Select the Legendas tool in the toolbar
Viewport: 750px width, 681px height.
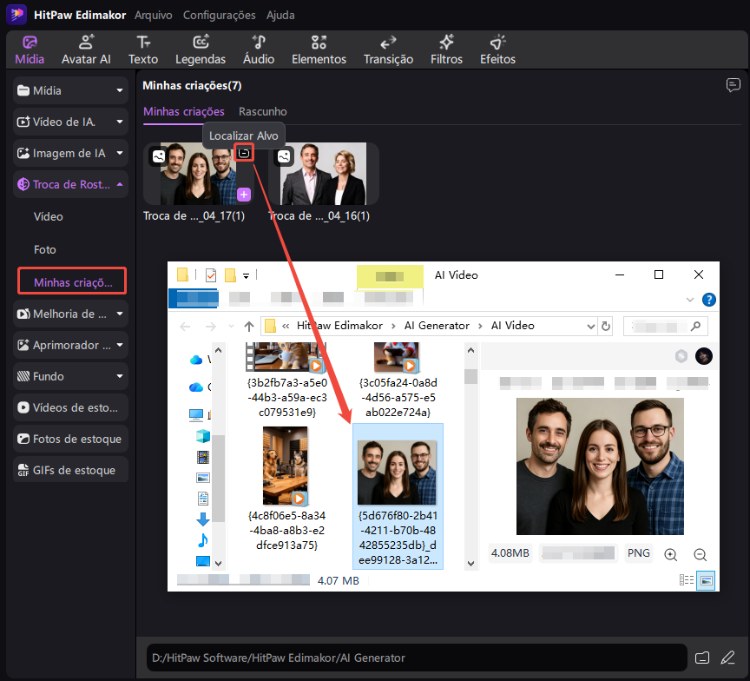[x=200, y=49]
